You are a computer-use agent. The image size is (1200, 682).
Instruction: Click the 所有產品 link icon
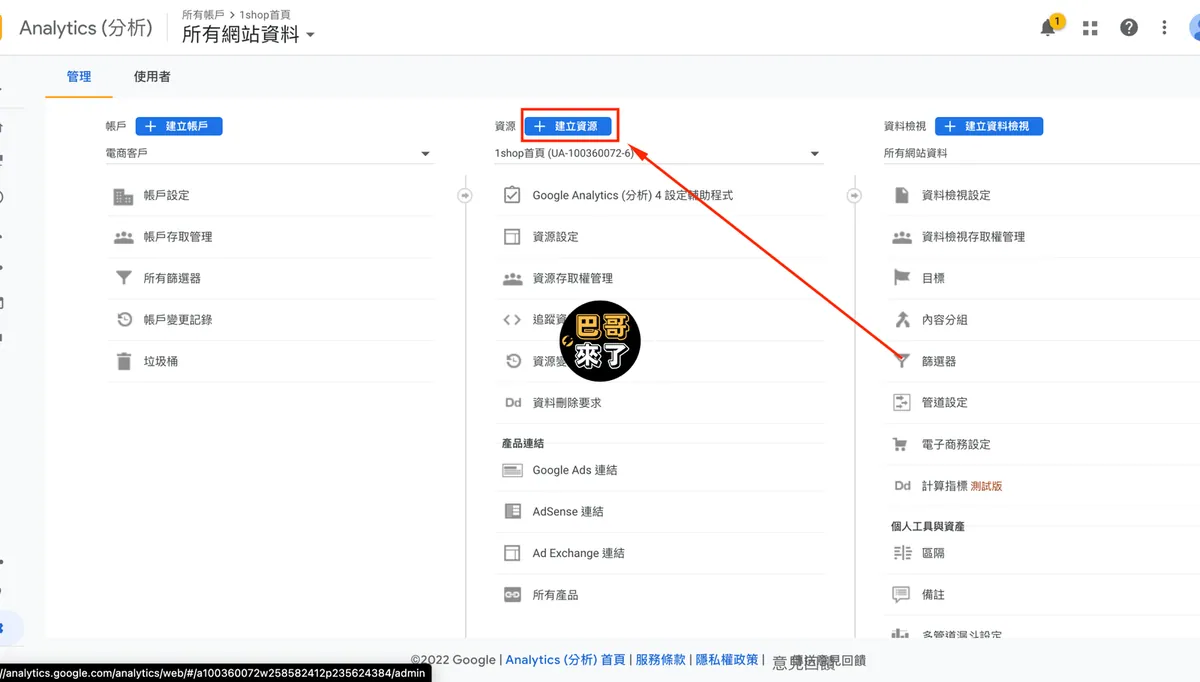point(512,595)
